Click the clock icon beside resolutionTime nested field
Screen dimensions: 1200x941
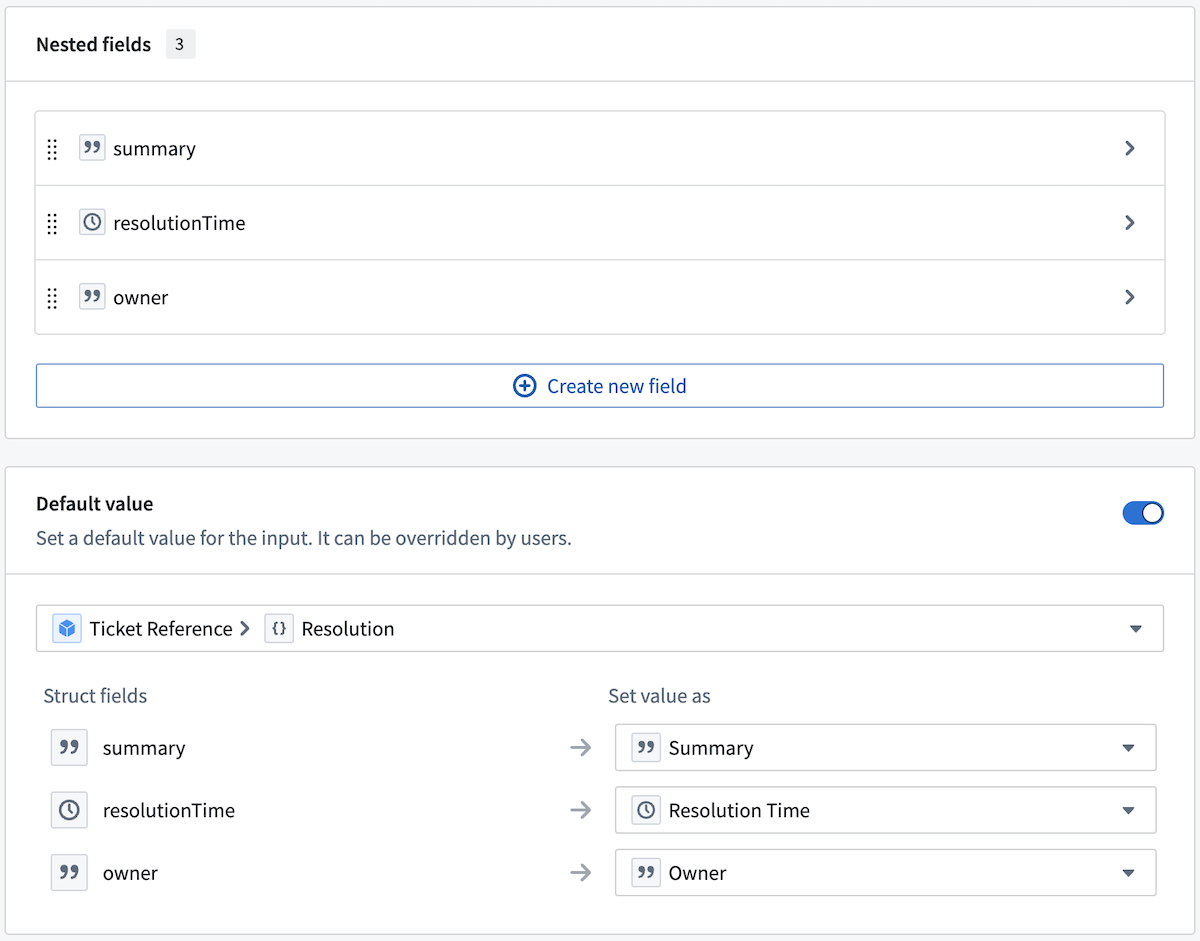pos(92,223)
